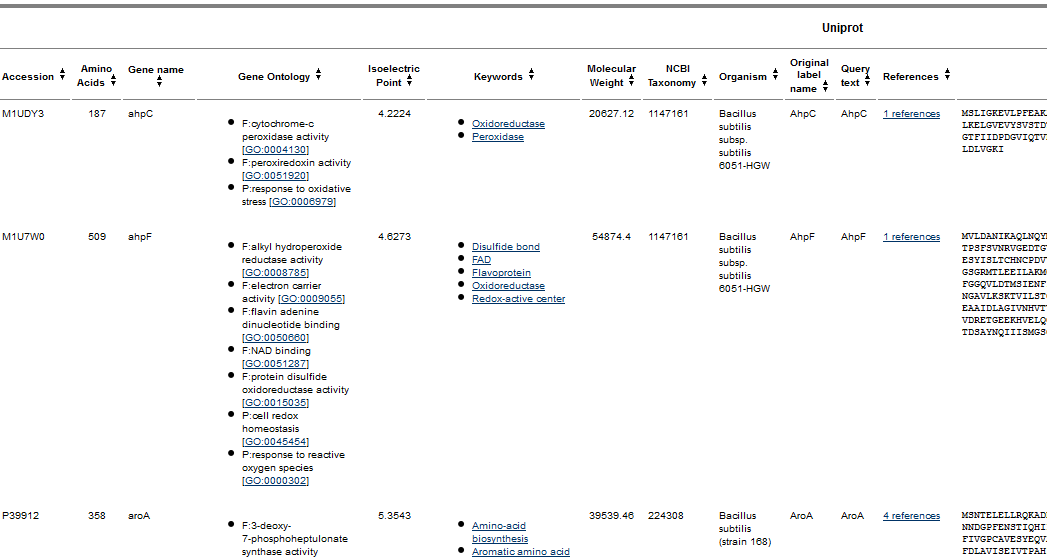Sort by Original label name arrows

(x=825, y=89)
